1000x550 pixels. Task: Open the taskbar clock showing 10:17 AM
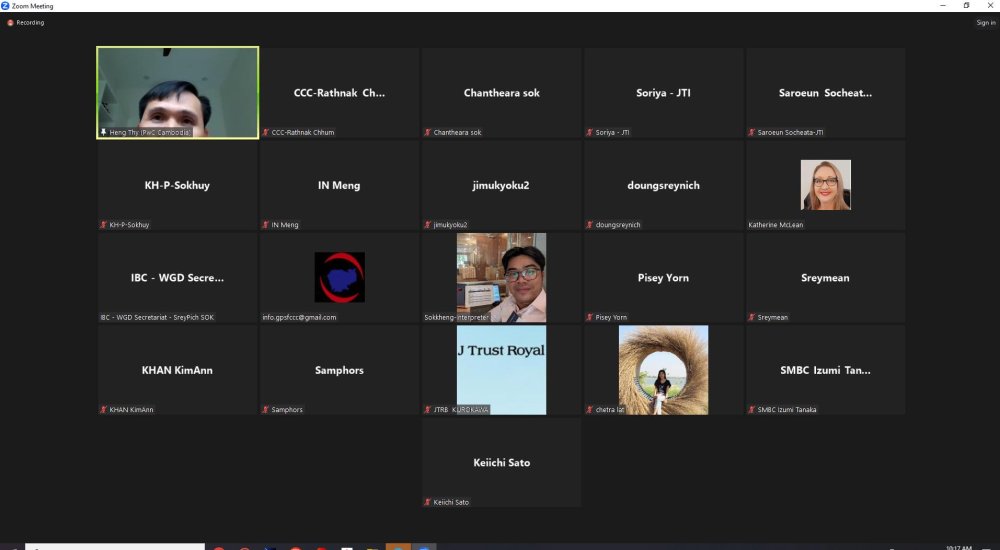958,546
